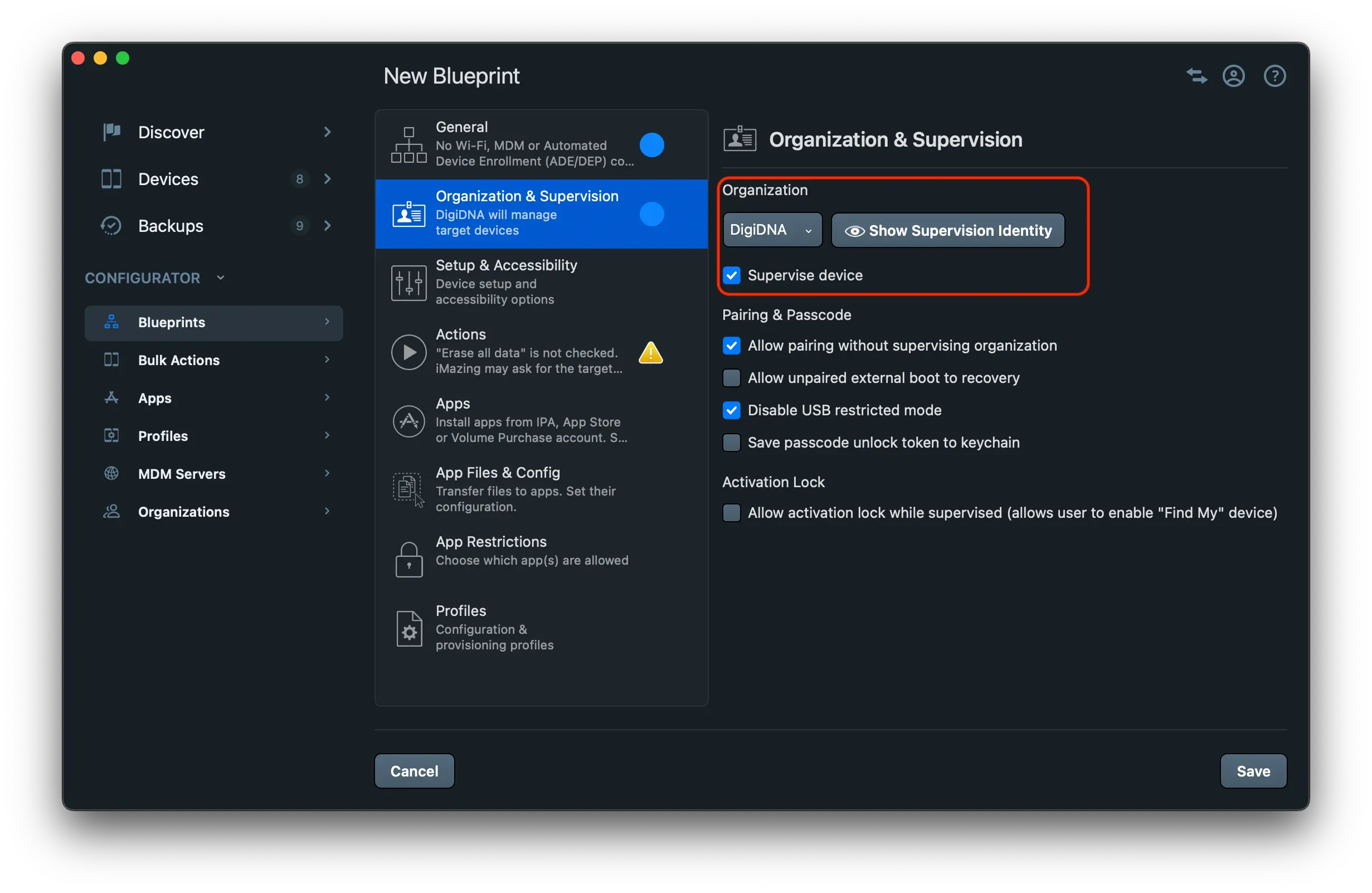Image resolution: width=1372 pixels, height=893 pixels.
Task: Switch to the General section
Action: (x=519, y=144)
